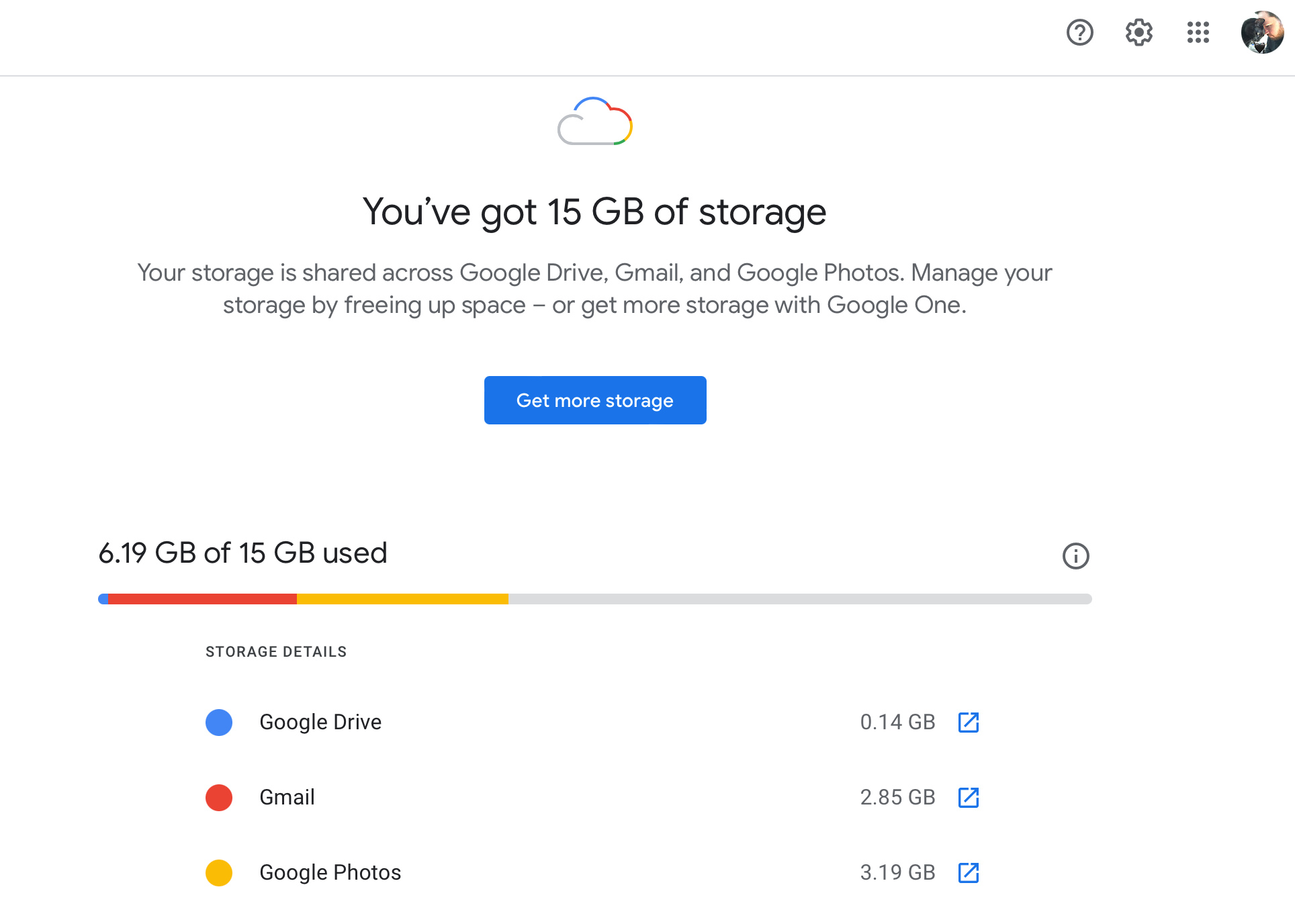Image resolution: width=1295 pixels, height=924 pixels.
Task: Click the red Gmail color dot
Action: (x=219, y=798)
